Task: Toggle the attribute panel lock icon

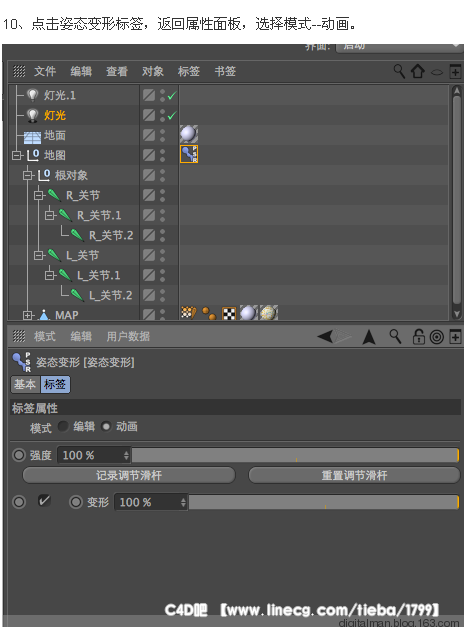Action: (x=419, y=337)
